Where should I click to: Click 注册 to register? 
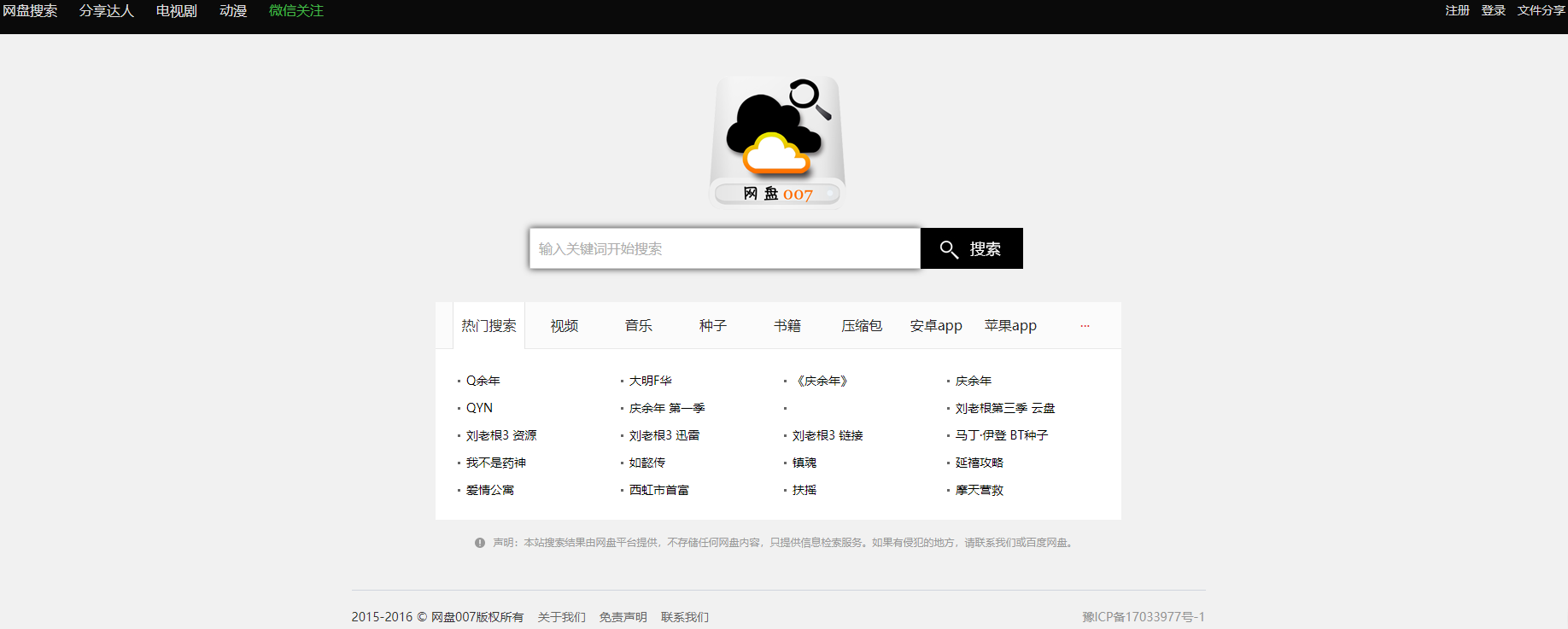coord(1457,10)
